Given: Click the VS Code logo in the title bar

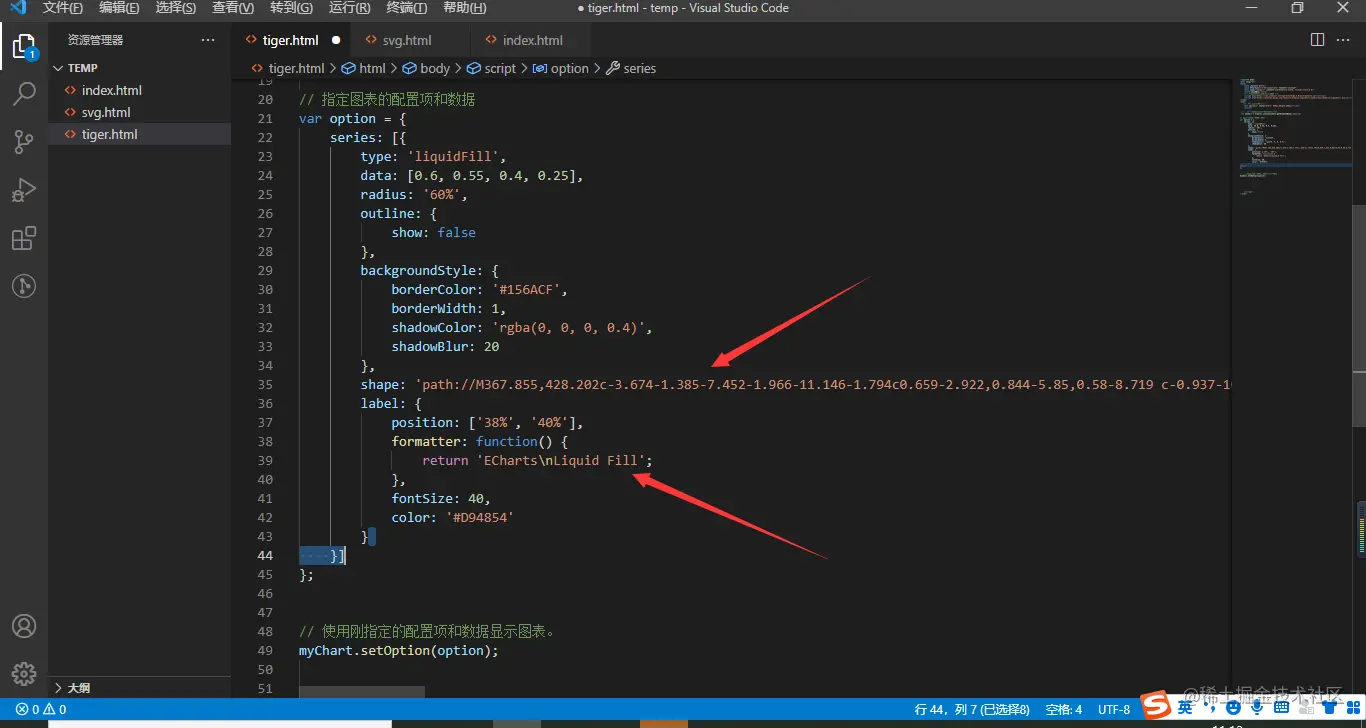Looking at the screenshot, I should [x=18, y=8].
